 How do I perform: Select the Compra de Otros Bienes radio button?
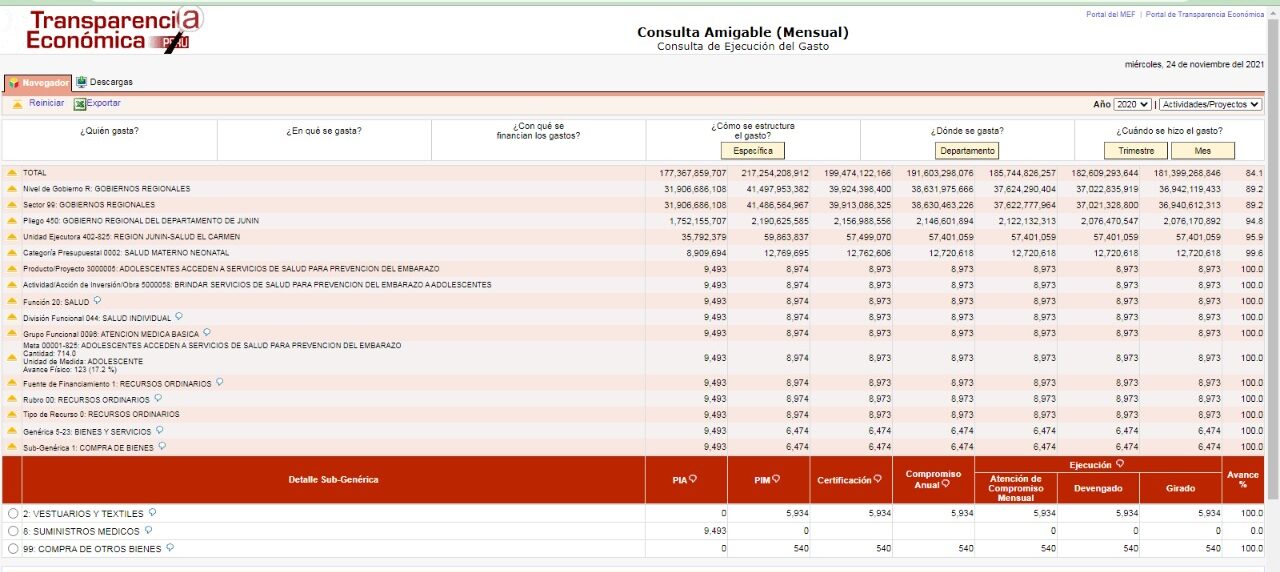[x=13, y=548]
